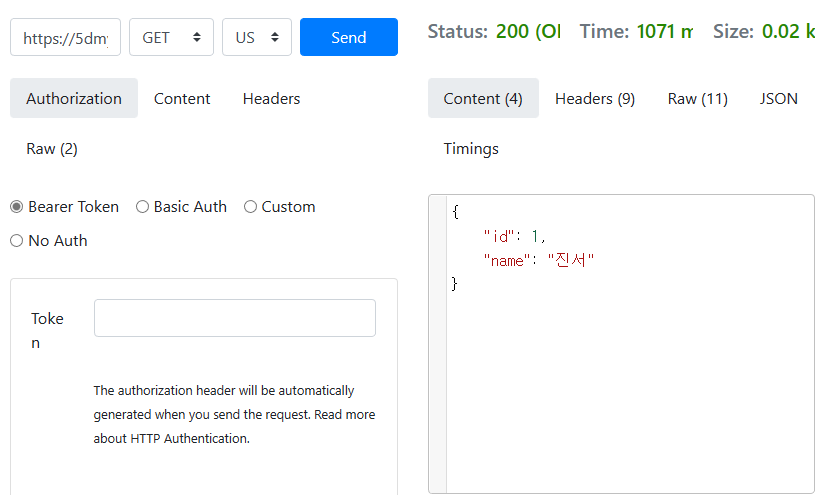Switch to the request Authorization tab

(74, 98)
